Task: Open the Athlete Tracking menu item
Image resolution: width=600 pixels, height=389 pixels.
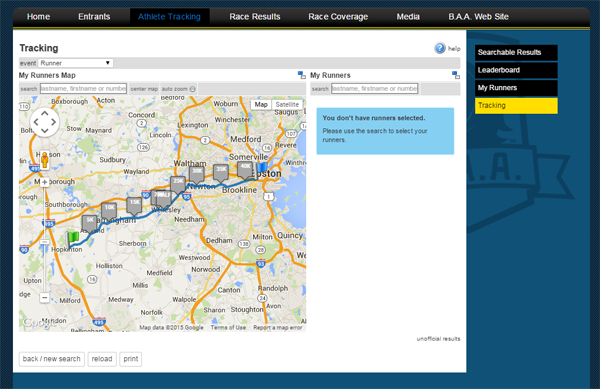Action: pos(169,17)
